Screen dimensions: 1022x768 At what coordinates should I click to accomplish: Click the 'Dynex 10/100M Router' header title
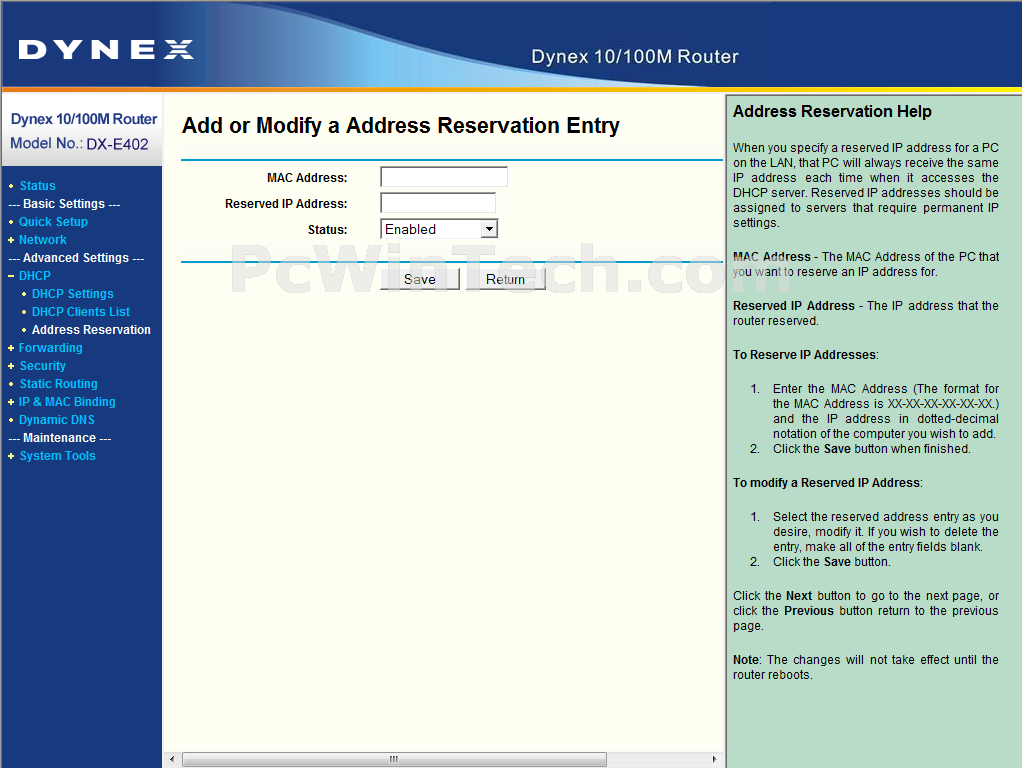(635, 57)
